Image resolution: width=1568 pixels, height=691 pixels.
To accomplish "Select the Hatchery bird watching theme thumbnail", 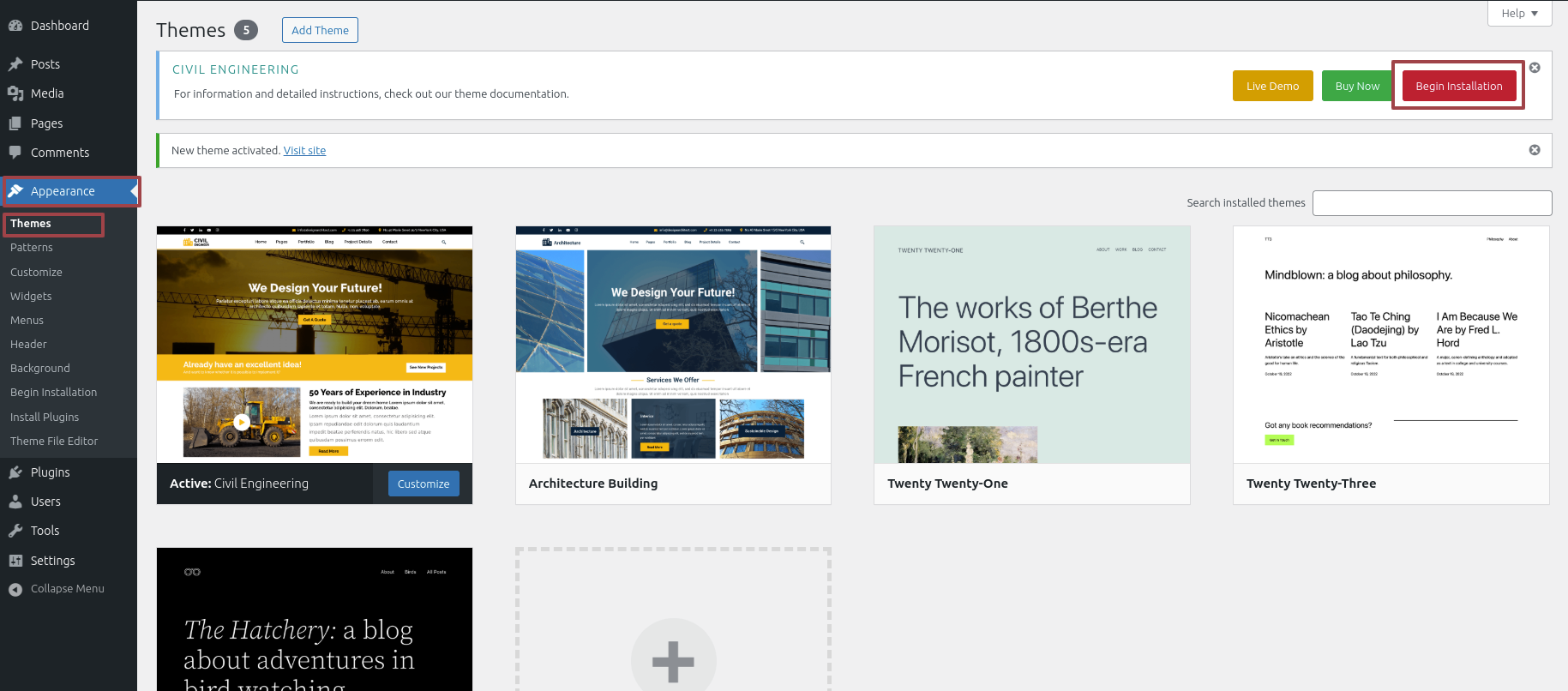I will 315,619.
